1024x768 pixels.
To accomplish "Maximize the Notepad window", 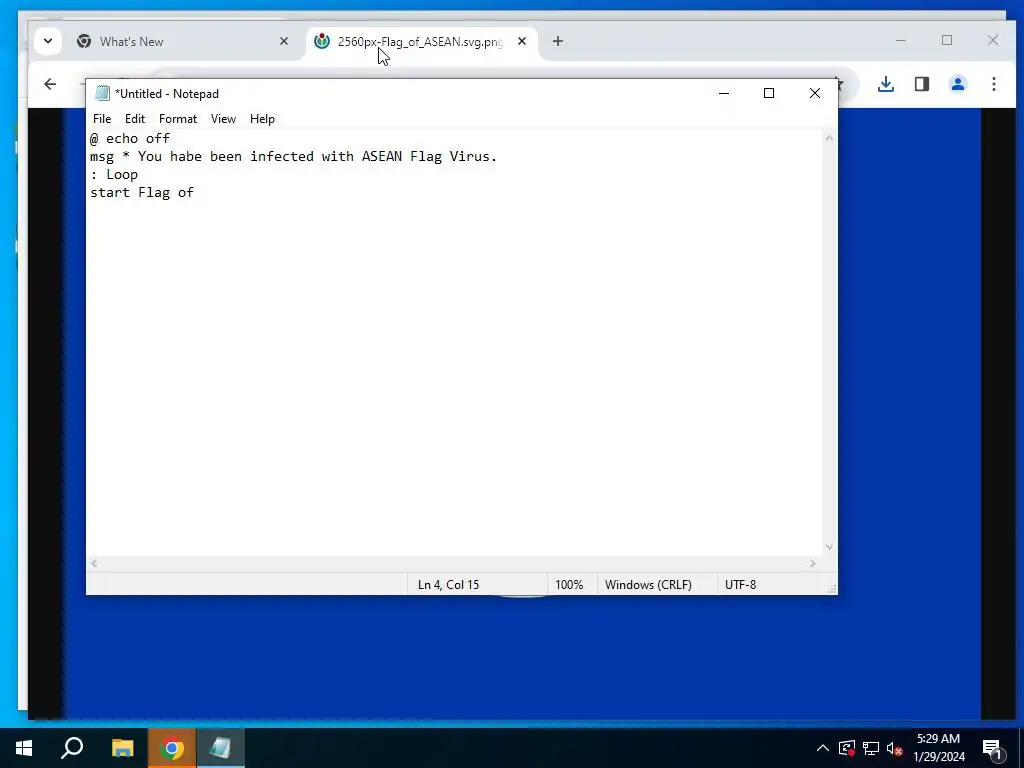I will tap(769, 93).
